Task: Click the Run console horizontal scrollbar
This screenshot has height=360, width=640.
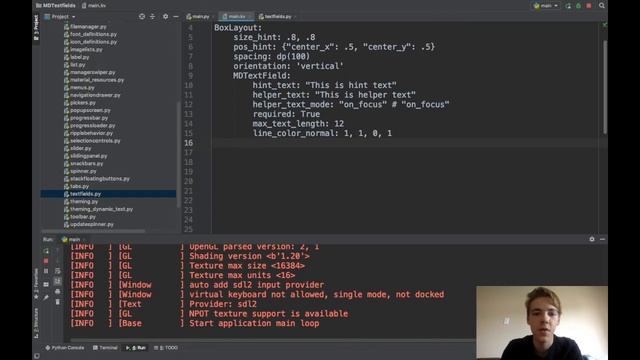Action: (273, 339)
